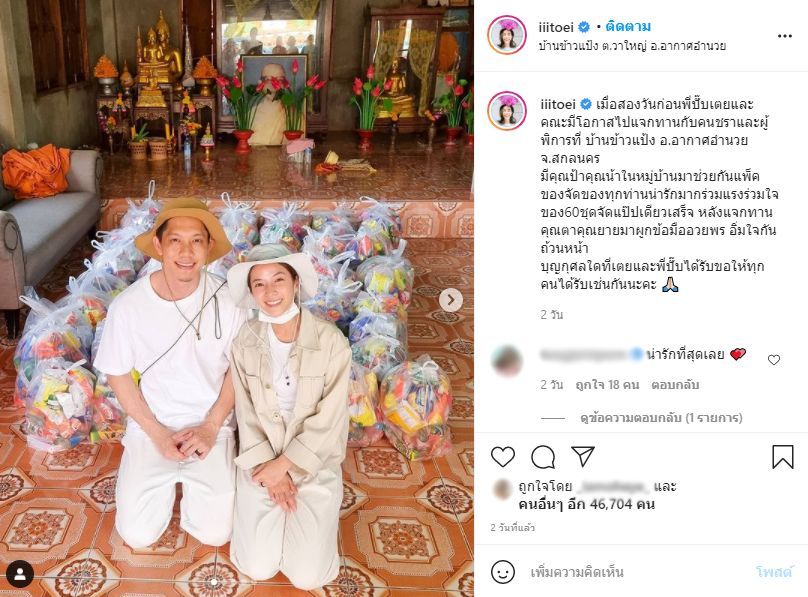Open the comment speech bubble icon
Screen dimensions: 808x597
543,457
